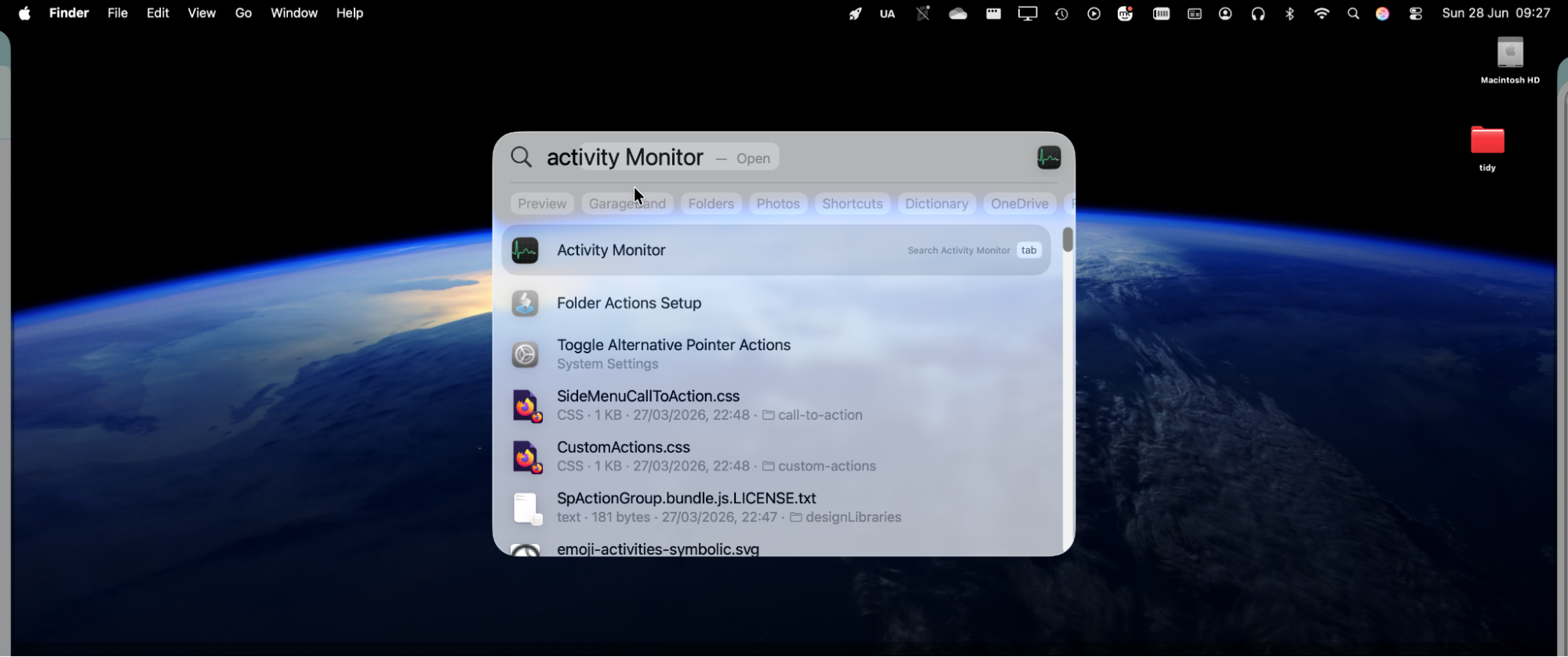Viewport: 1568px width, 657px height.
Task: Click the notification-badged ms menu bar icon
Action: (1126, 13)
